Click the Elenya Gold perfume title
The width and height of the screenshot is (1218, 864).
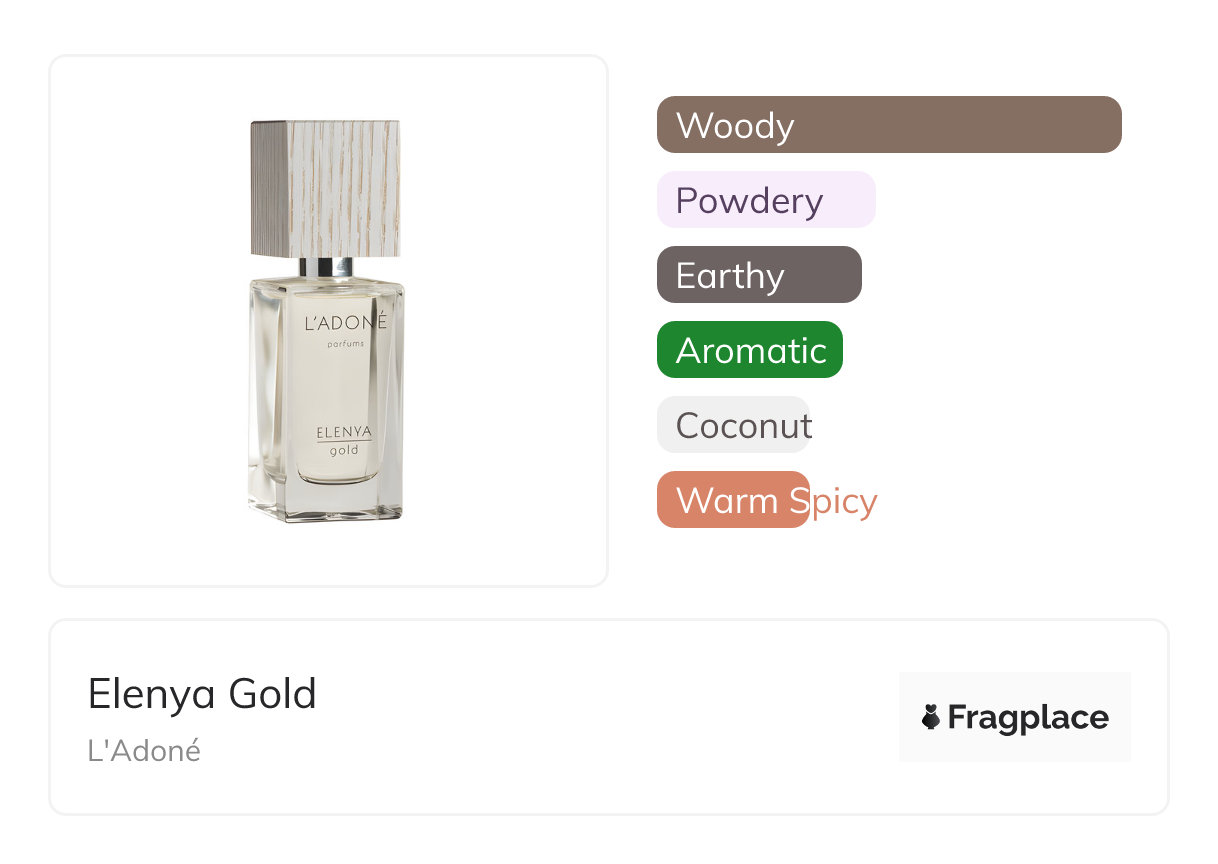tap(202, 694)
